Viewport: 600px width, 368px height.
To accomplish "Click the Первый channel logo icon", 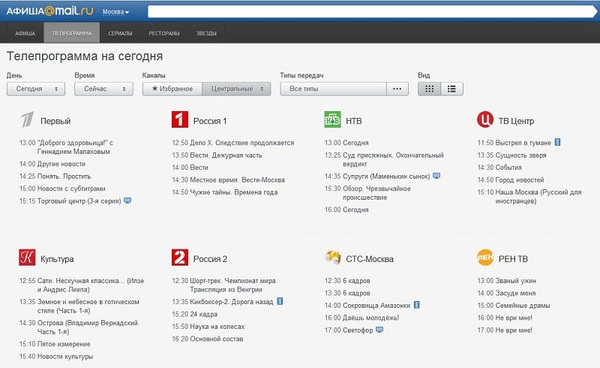I will tap(28, 120).
